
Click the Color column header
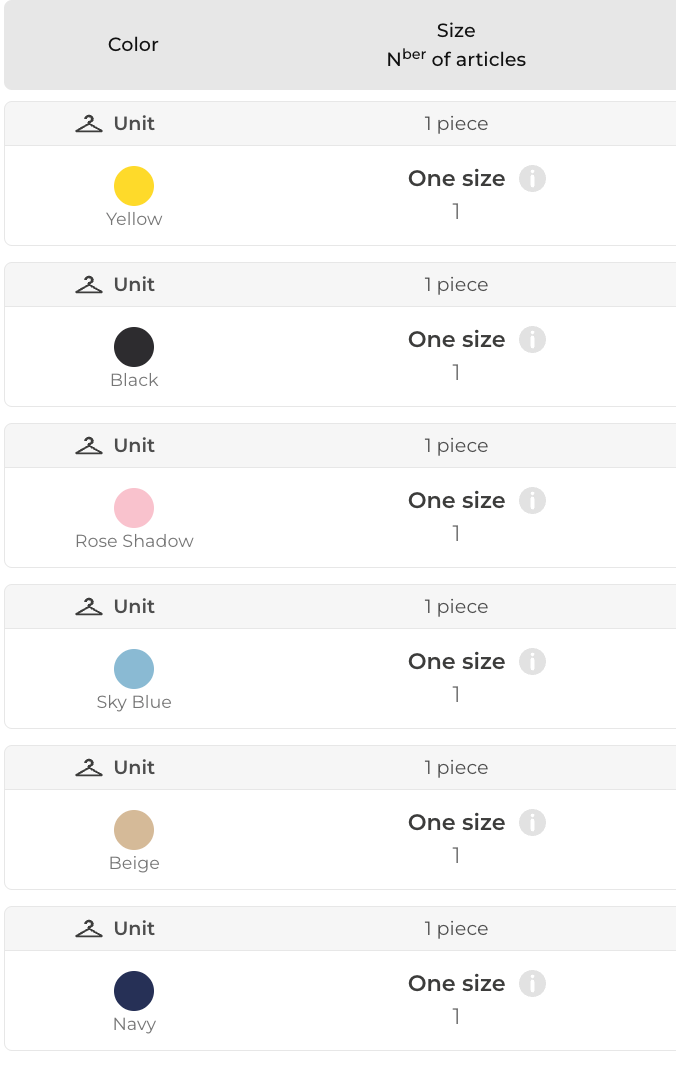(133, 45)
